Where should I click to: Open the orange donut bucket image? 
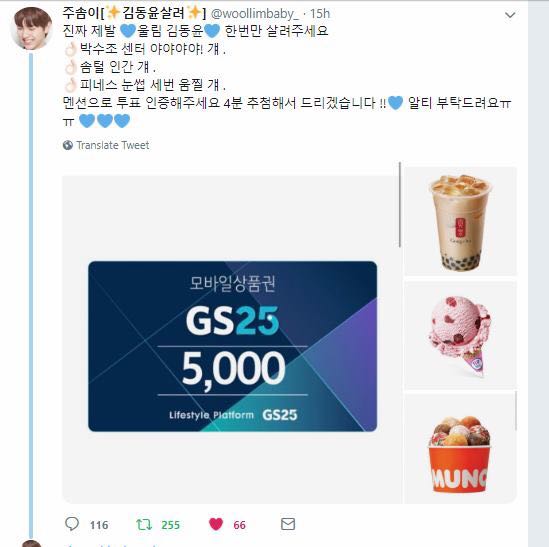[460, 449]
